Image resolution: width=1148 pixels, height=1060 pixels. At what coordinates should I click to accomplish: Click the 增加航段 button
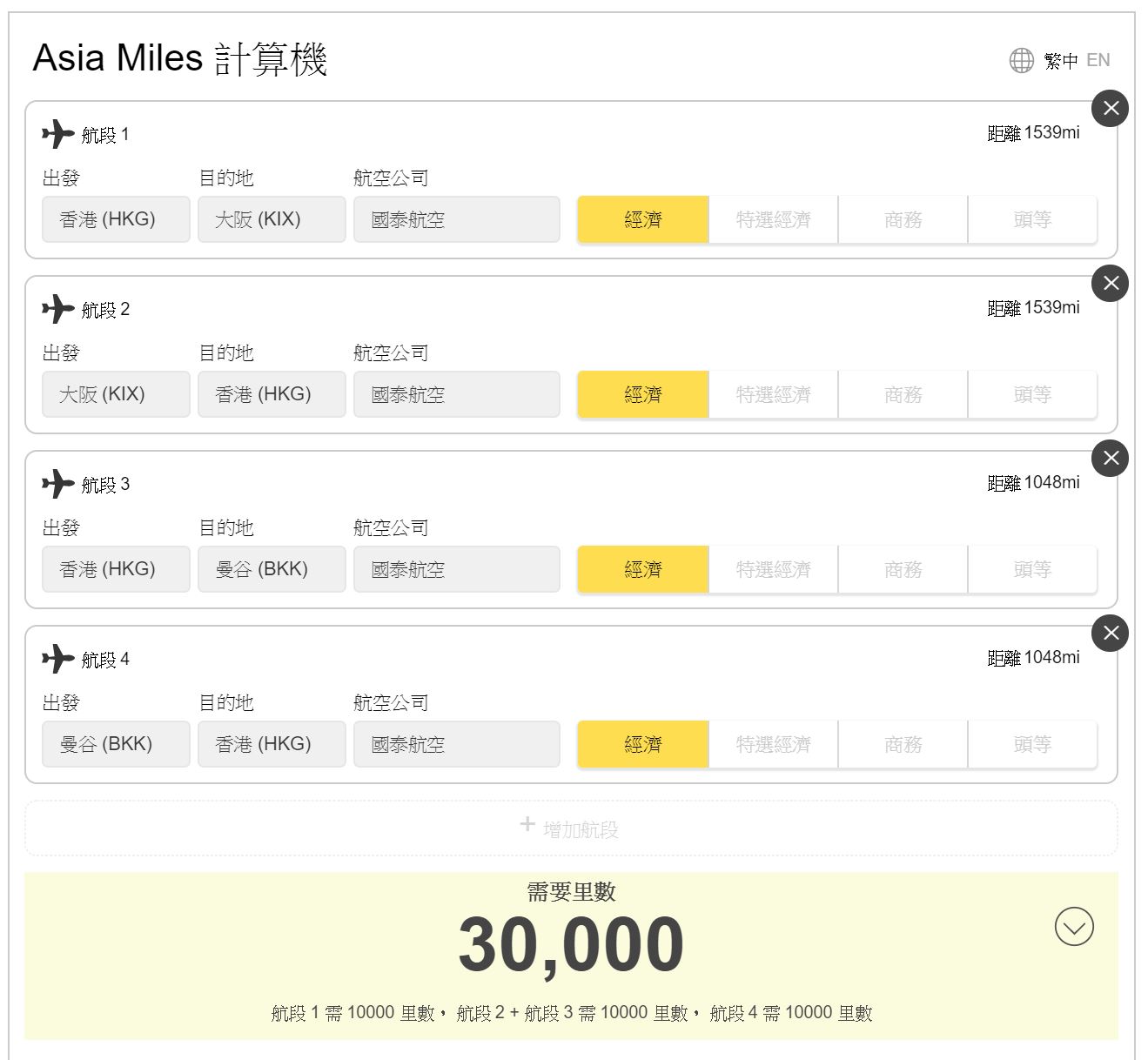574,827
